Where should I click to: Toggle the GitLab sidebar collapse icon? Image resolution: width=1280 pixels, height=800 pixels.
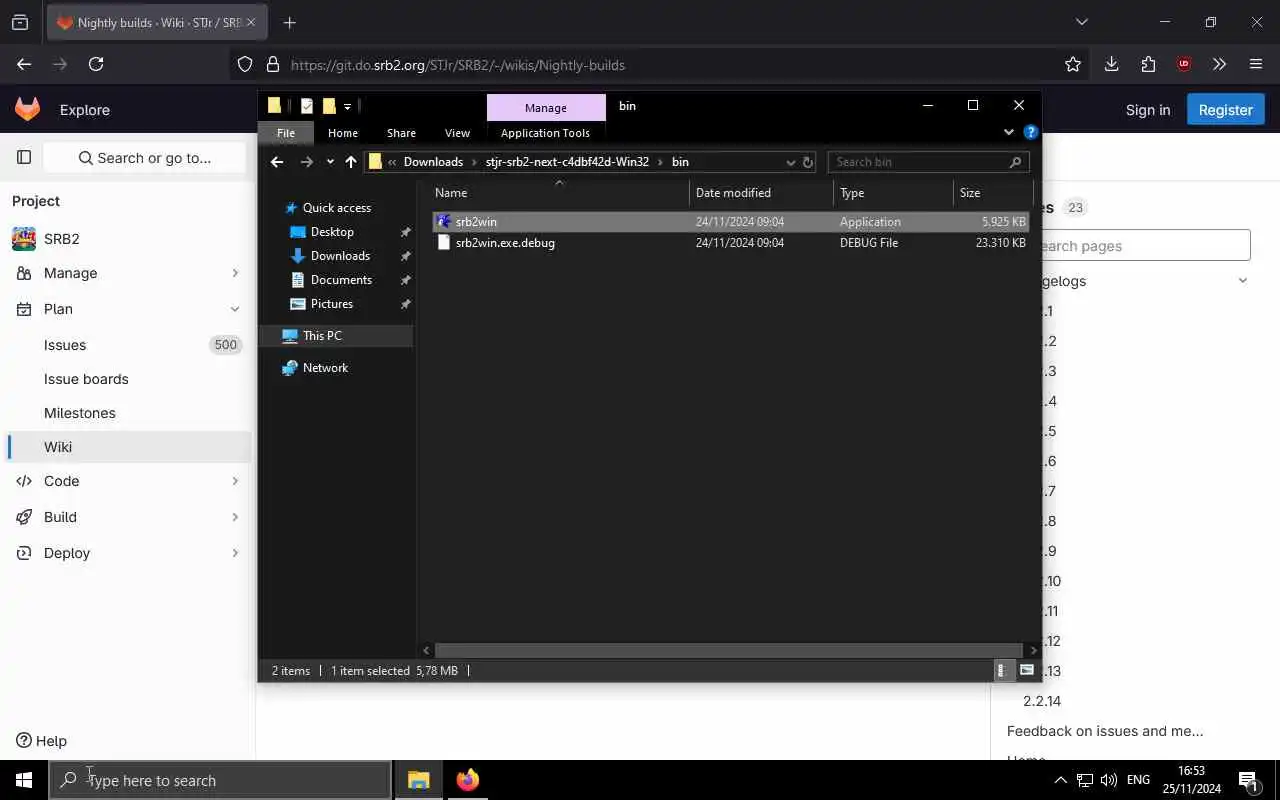(x=24, y=157)
